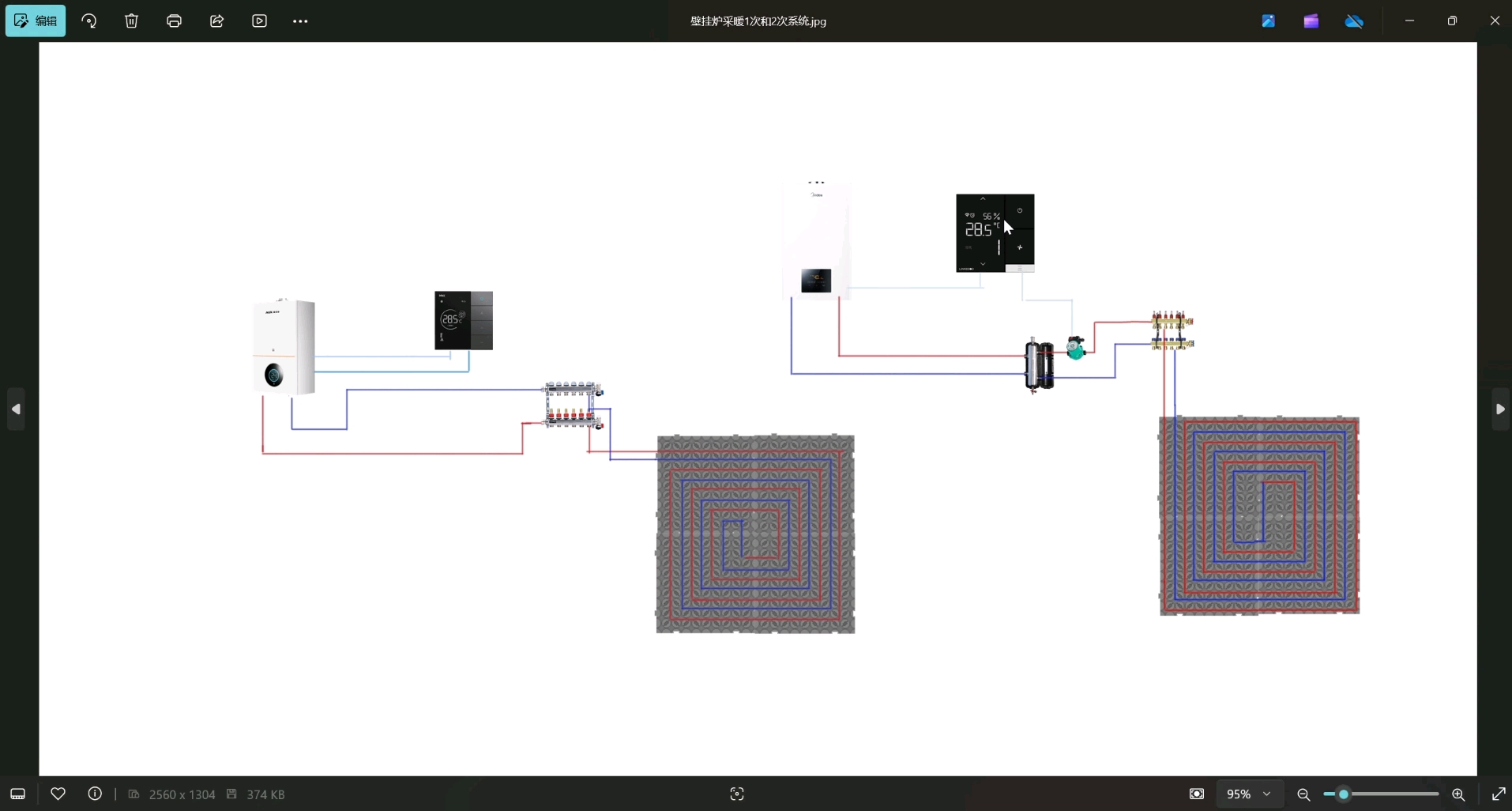Close the Photos window
The height and width of the screenshot is (811, 1512).
(x=1495, y=21)
